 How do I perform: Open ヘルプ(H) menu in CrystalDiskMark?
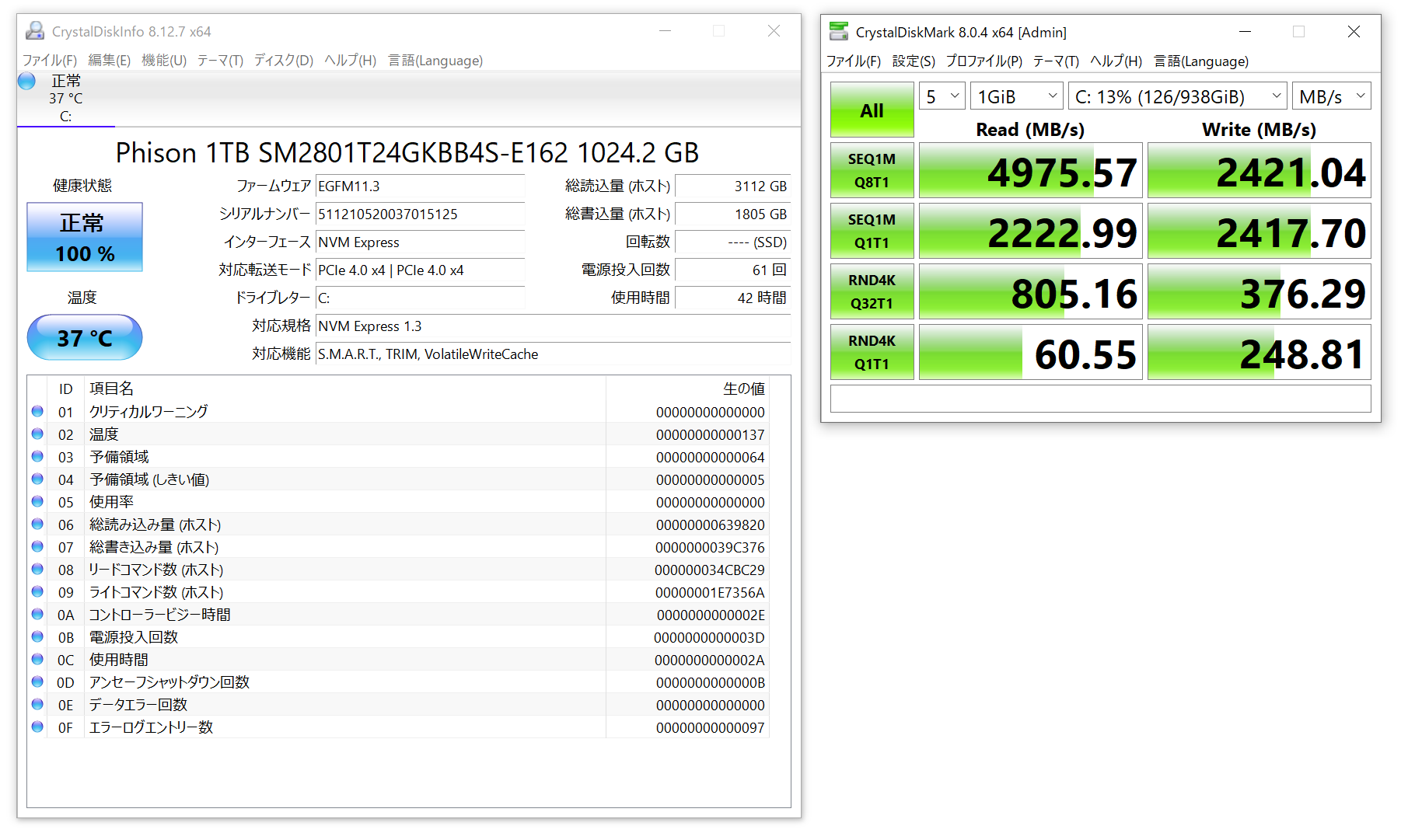click(x=1116, y=61)
